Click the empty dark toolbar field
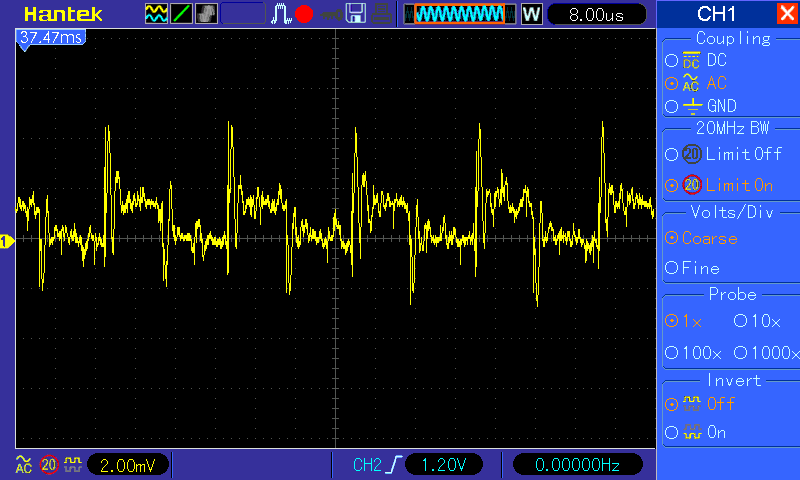 coord(243,14)
